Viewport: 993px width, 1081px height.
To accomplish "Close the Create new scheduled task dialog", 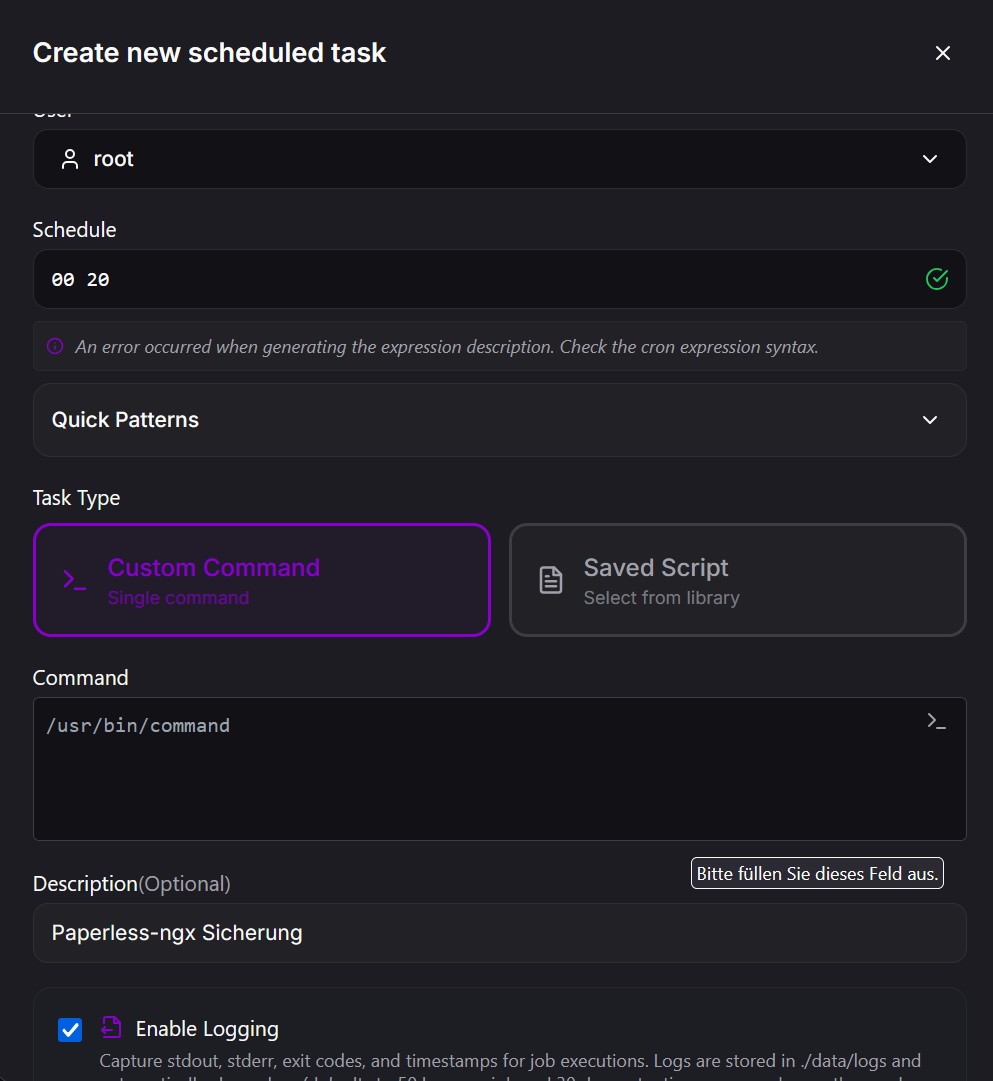I will (942, 53).
